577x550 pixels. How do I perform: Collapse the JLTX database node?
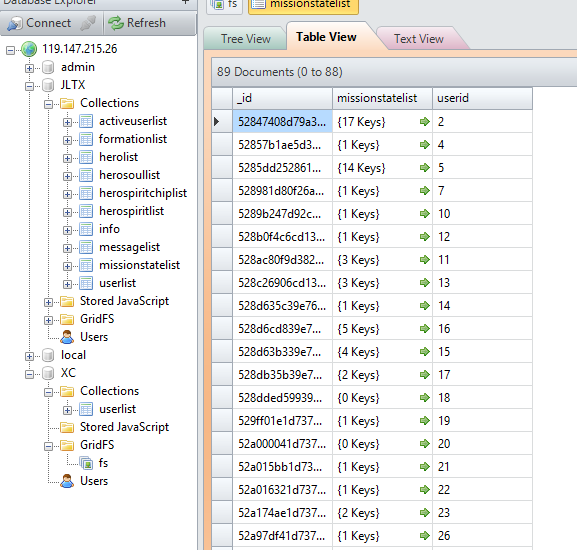29,86
